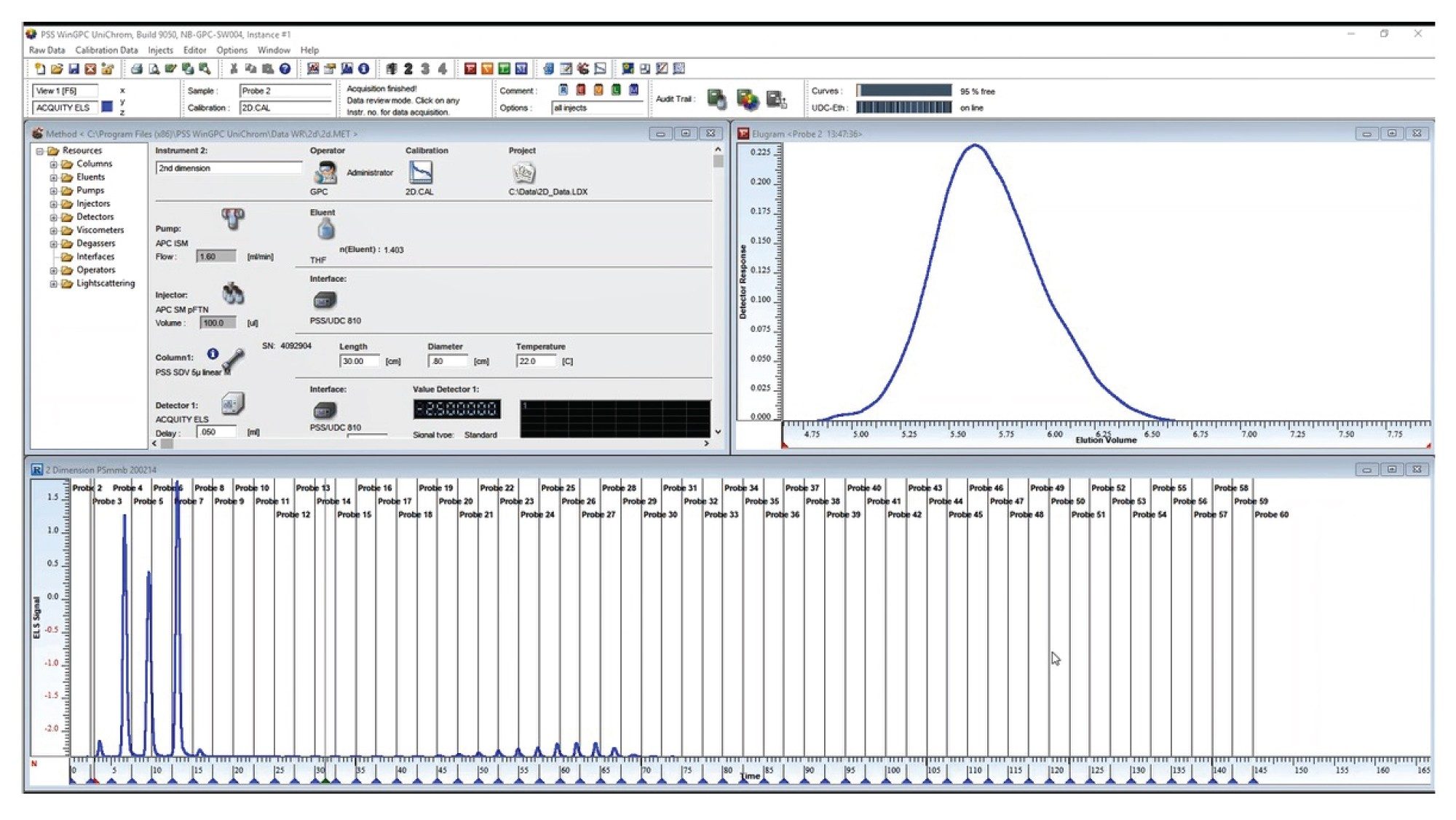Click the THF eluent bottle icon

coord(325,229)
